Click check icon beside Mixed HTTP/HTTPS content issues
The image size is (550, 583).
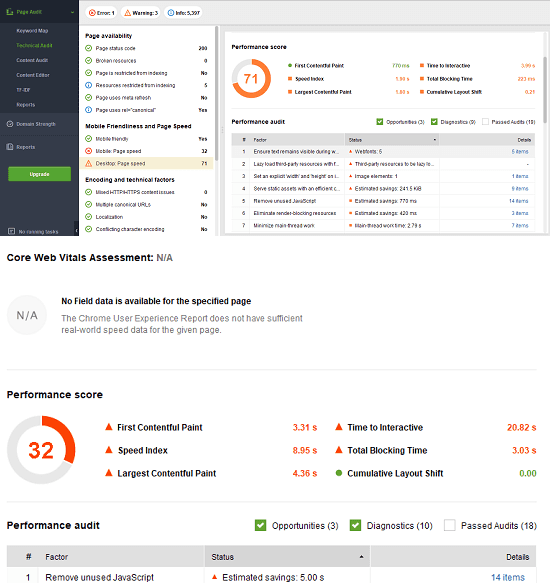(89, 192)
